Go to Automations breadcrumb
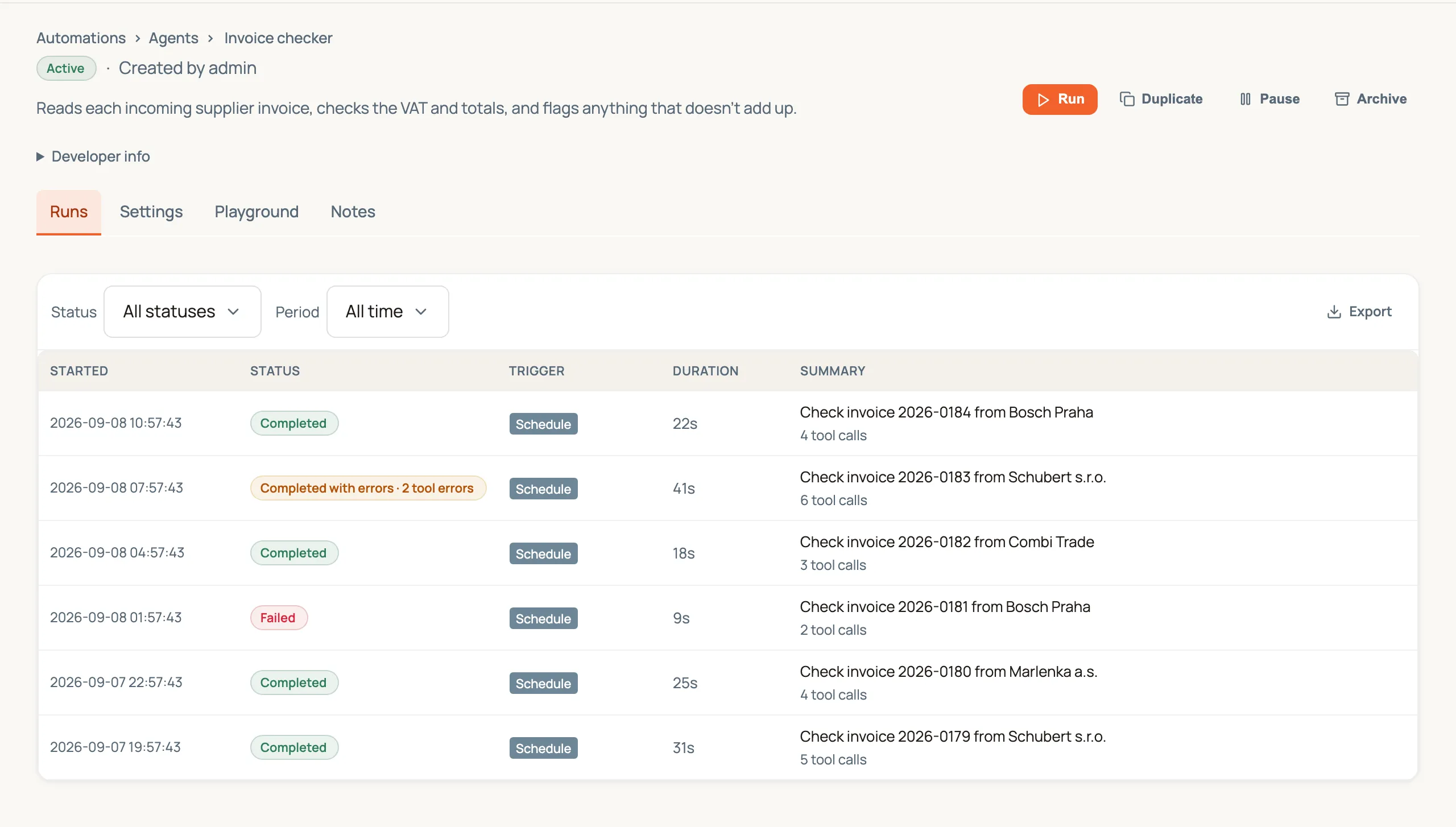Image resolution: width=1456 pixels, height=827 pixels. click(x=81, y=38)
